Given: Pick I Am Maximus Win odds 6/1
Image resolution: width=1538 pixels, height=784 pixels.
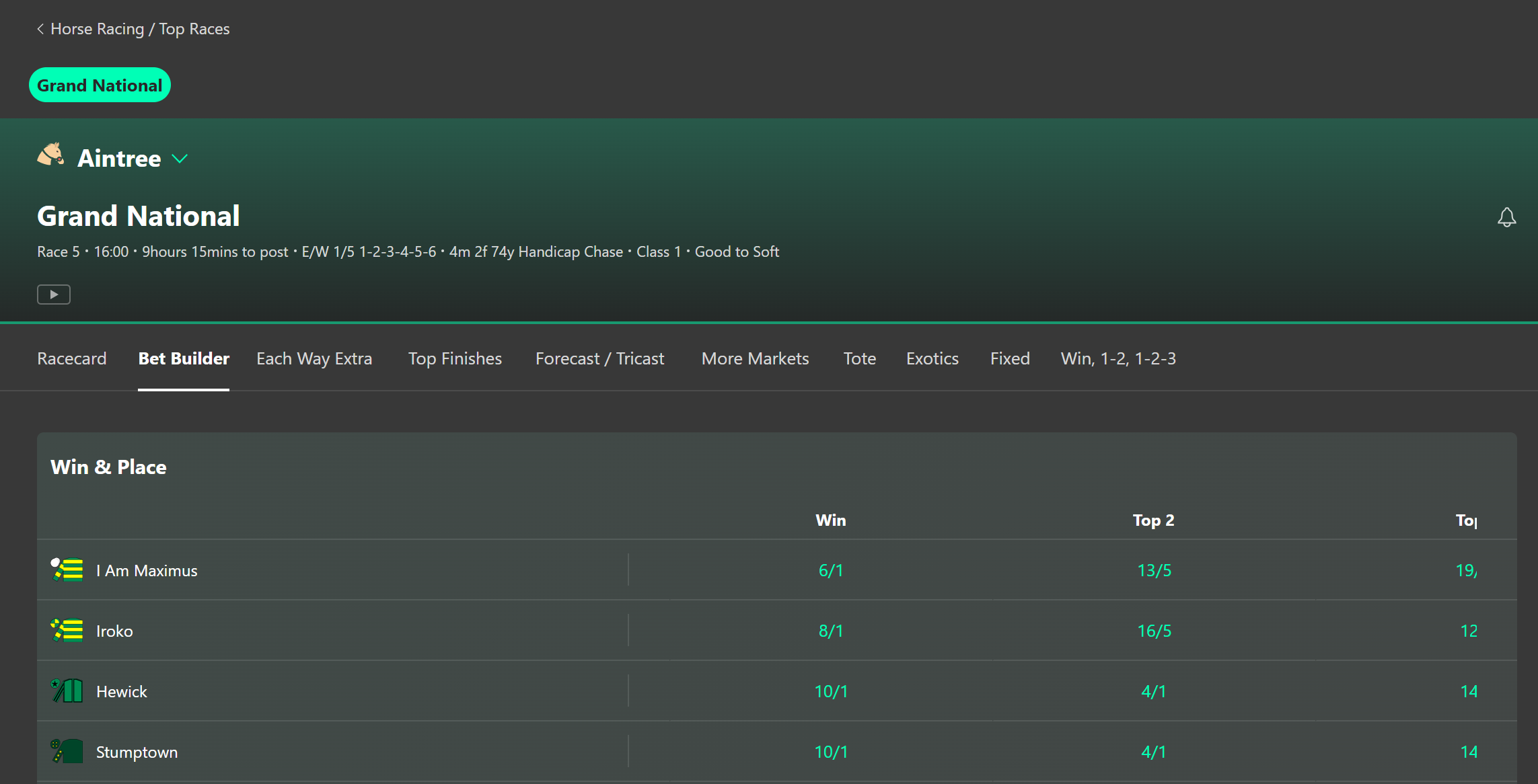Looking at the screenshot, I should point(831,570).
